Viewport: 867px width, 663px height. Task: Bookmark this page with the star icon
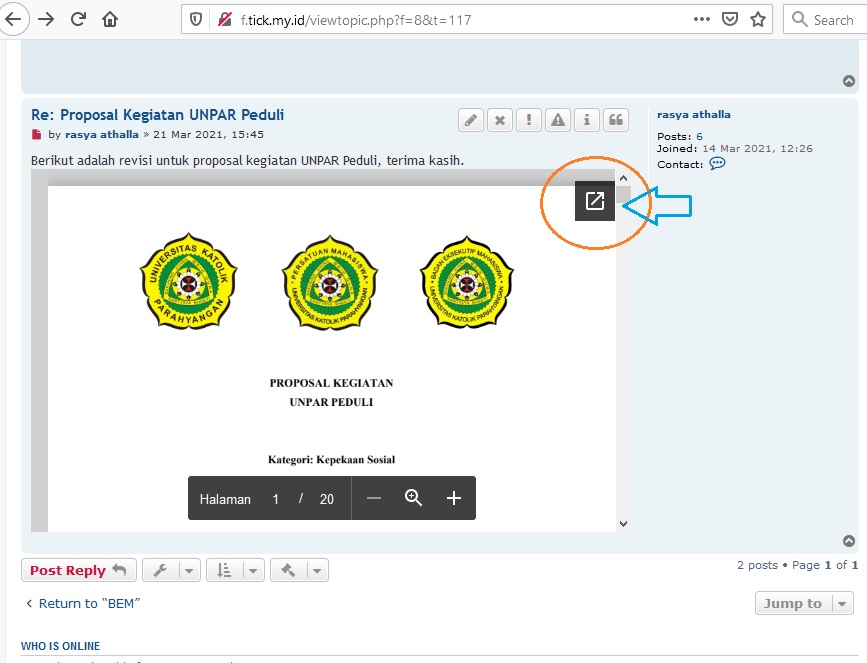click(758, 19)
